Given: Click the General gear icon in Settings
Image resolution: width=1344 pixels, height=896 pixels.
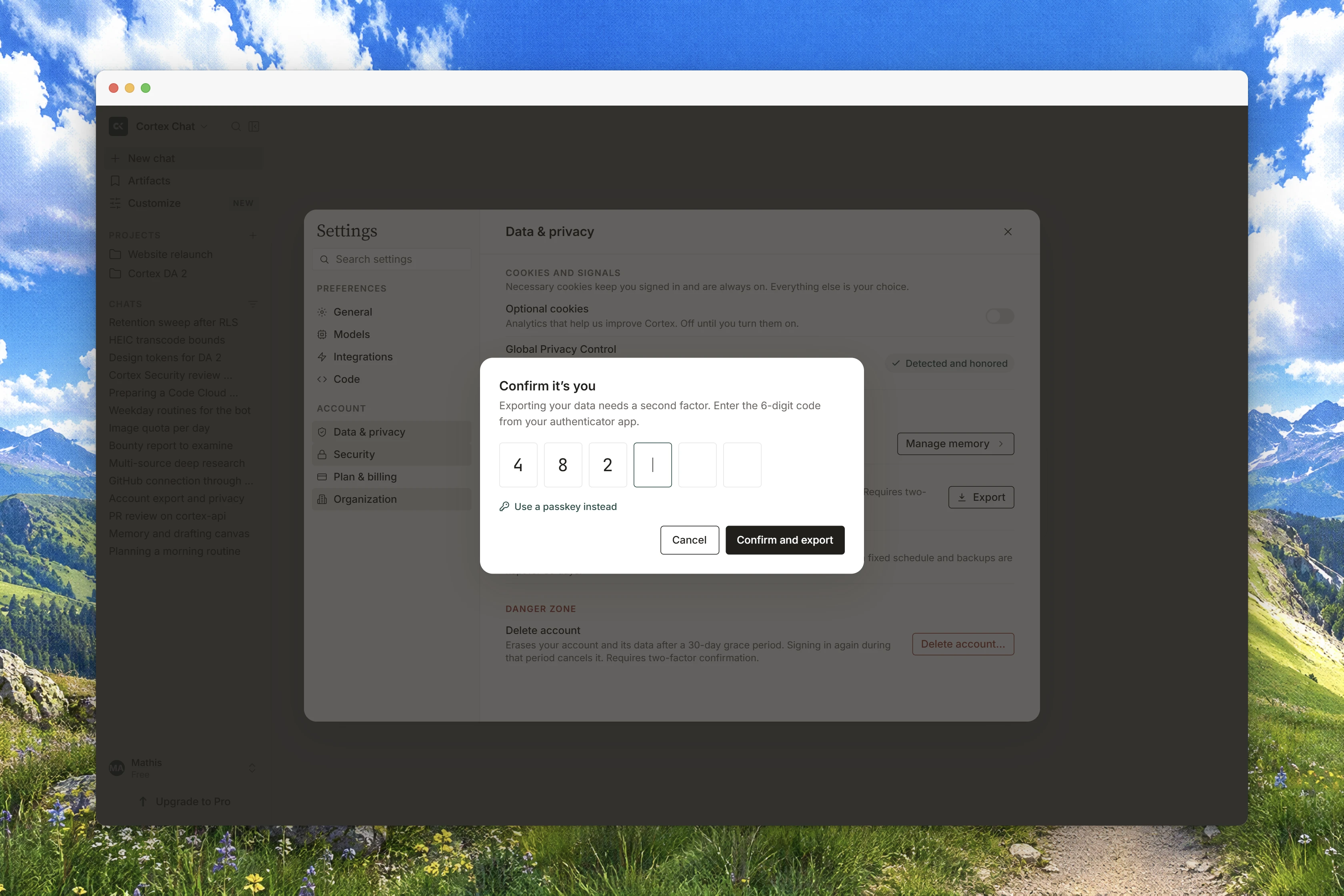Looking at the screenshot, I should (x=322, y=312).
